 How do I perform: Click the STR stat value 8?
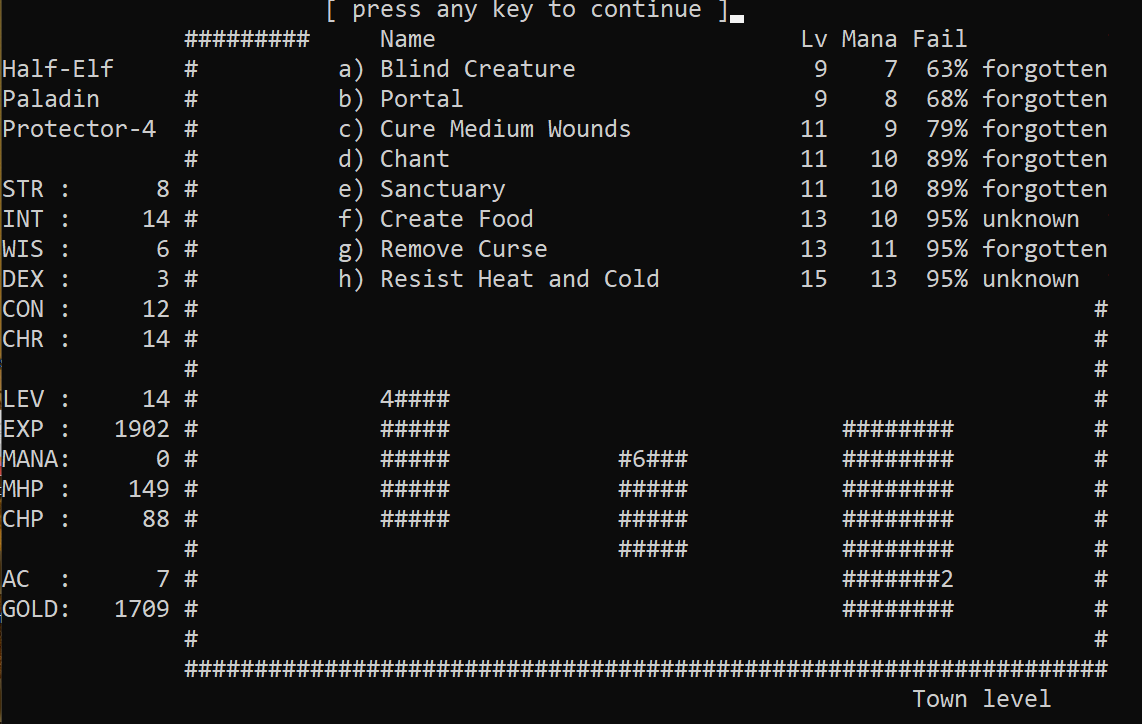point(162,189)
